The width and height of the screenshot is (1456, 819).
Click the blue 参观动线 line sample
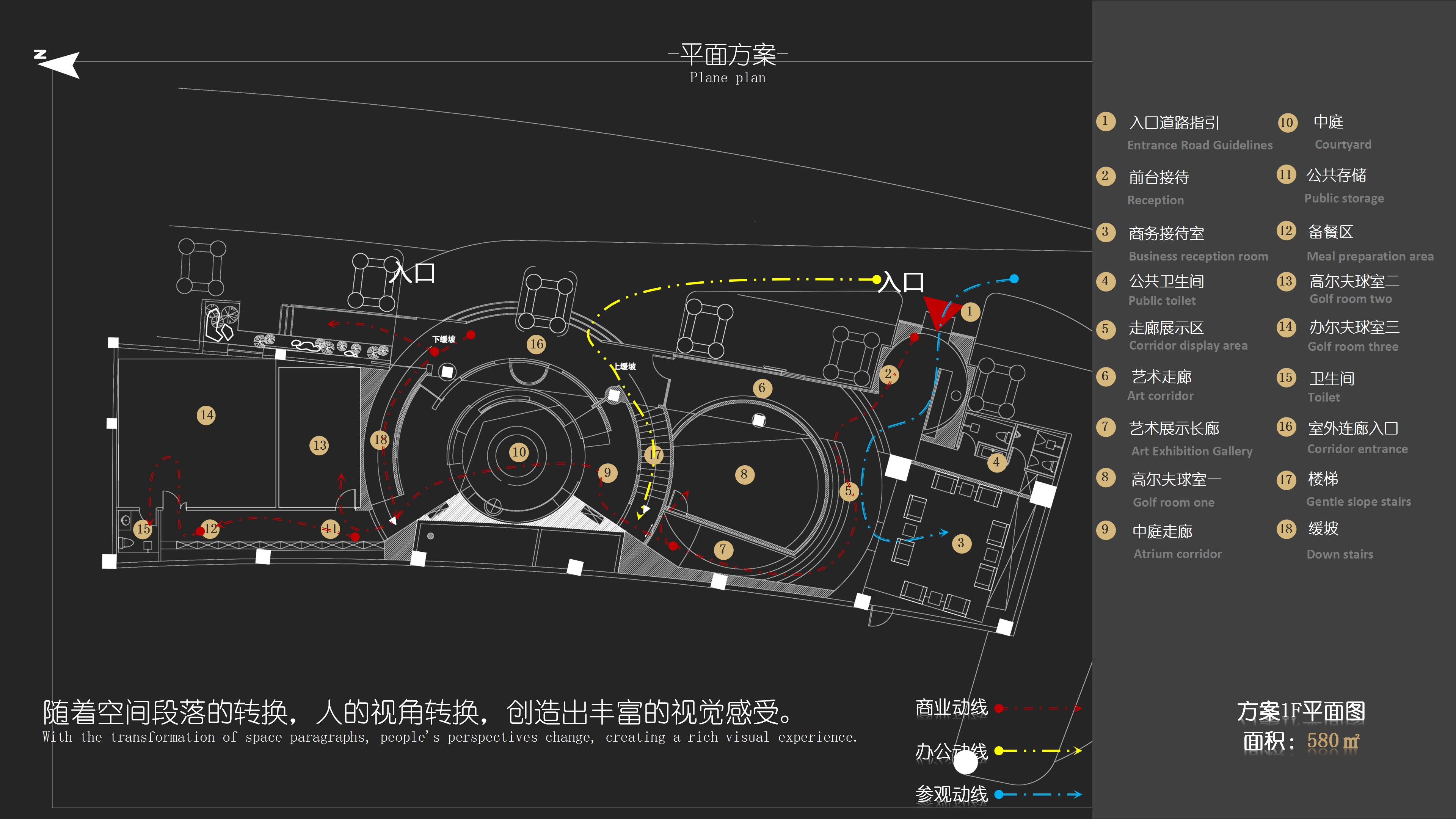pyautogui.click(x=1039, y=794)
